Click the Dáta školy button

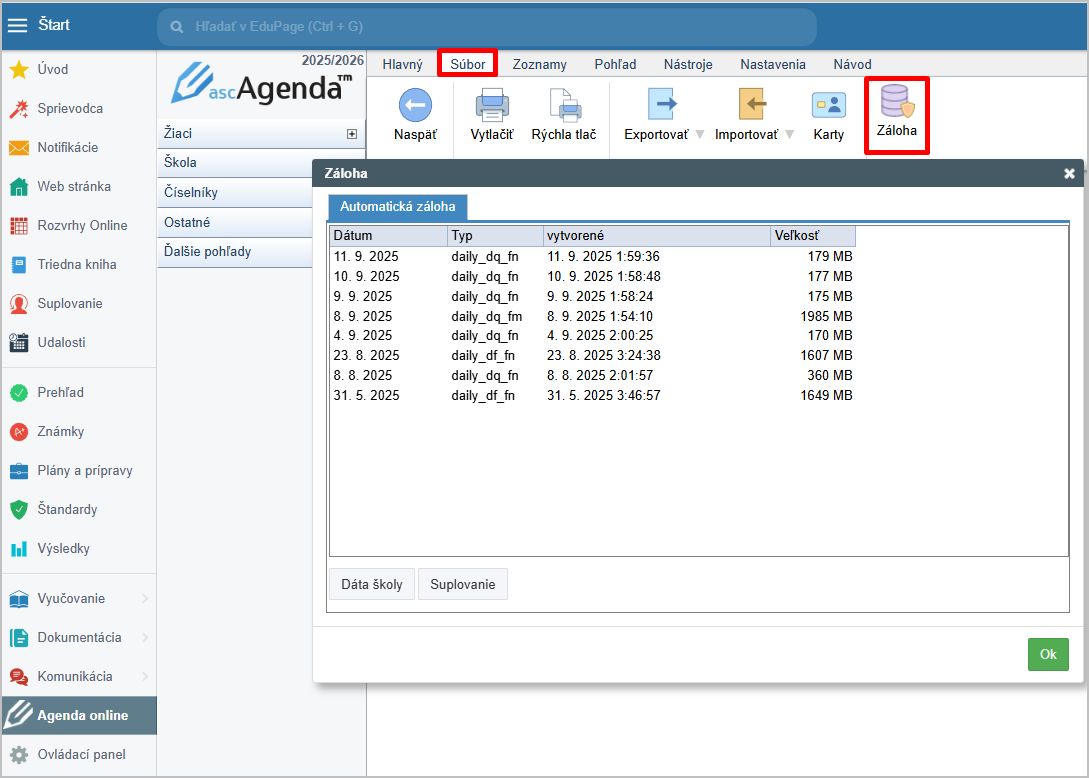(372, 584)
